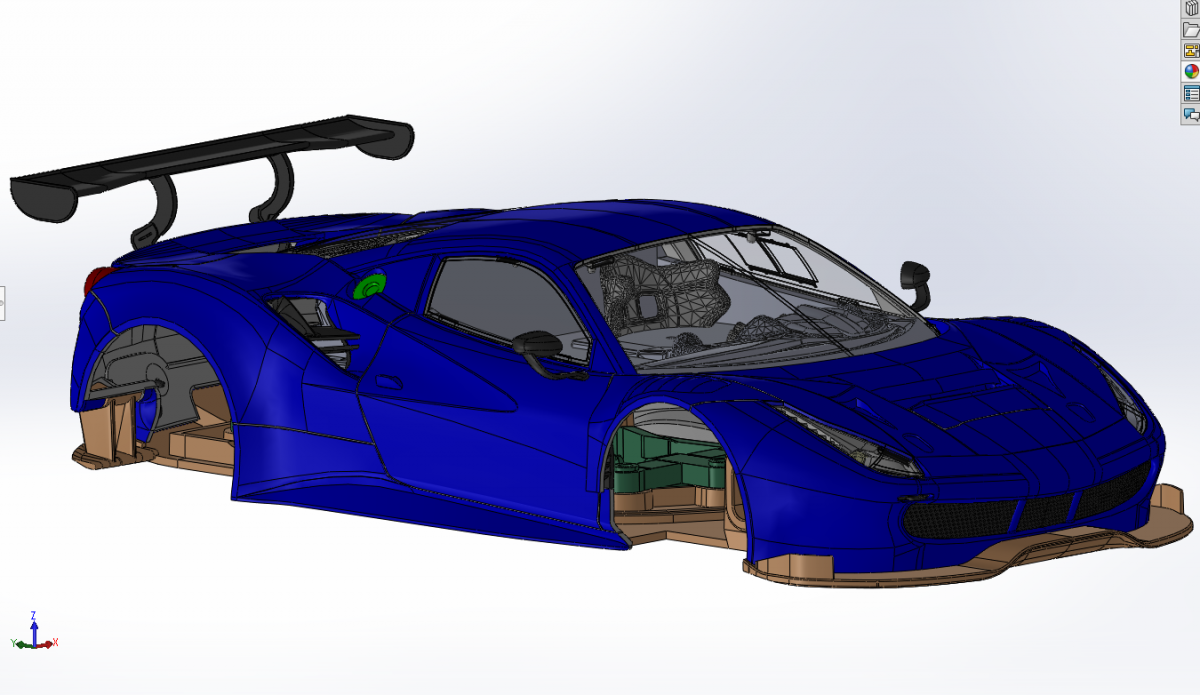This screenshot has width=1200, height=695.
Task: Expand the collapsed panel handle on left edge
Action: click(2, 302)
